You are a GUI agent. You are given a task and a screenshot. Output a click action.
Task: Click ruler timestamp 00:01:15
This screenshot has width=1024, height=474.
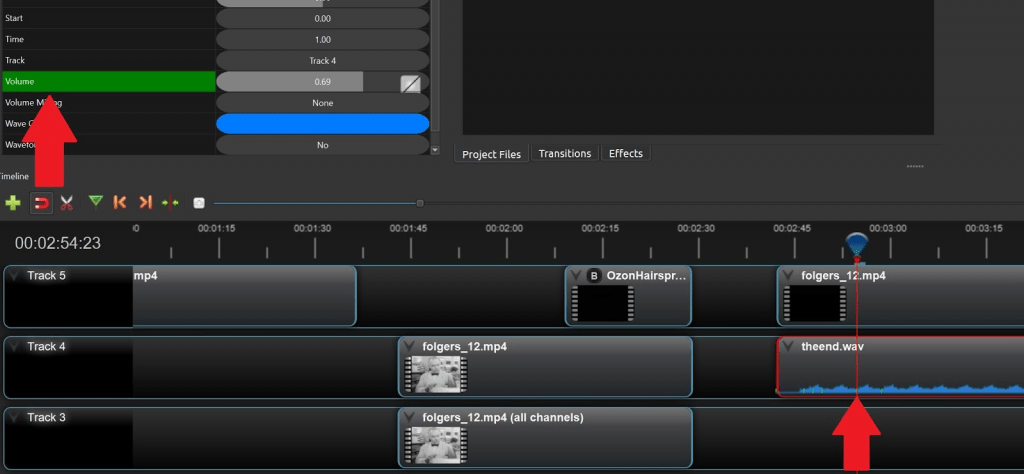click(x=216, y=229)
